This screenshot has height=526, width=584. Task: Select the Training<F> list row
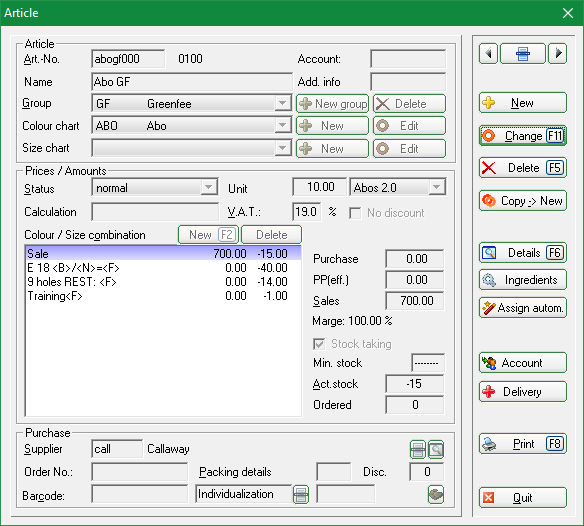tap(163, 296)
